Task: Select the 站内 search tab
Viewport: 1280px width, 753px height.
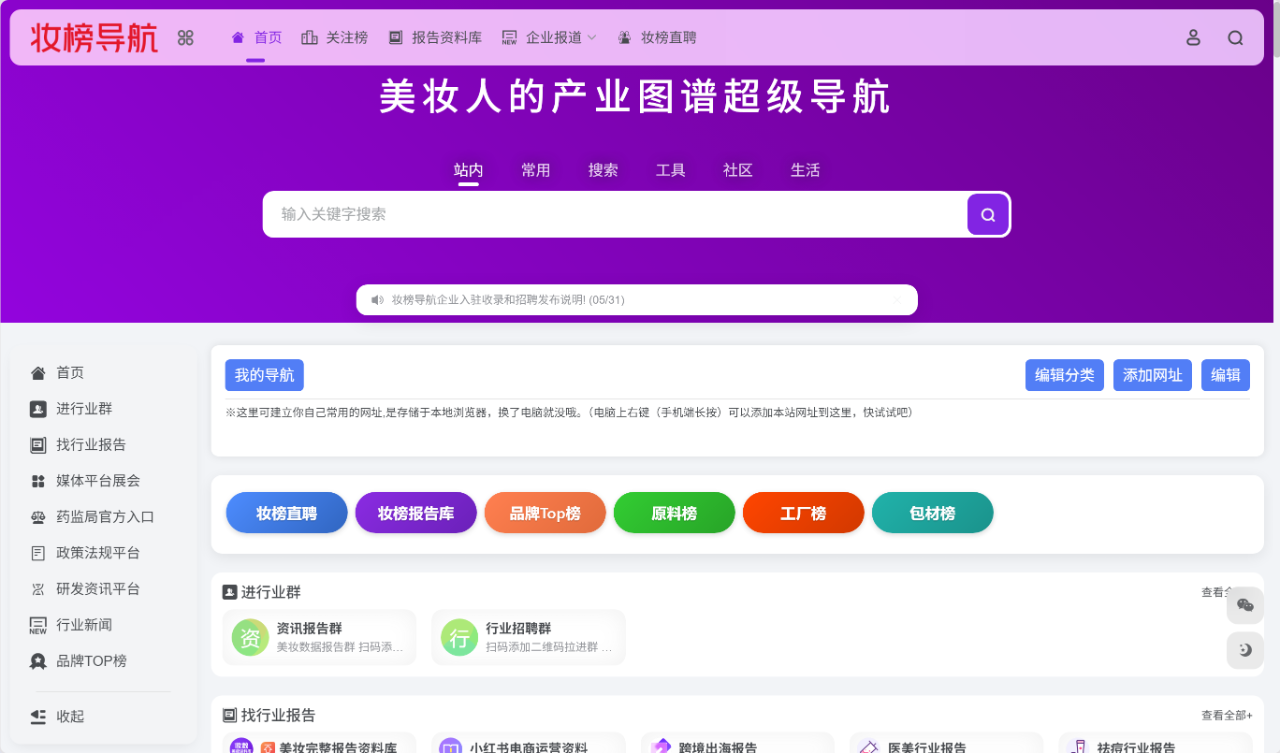Action: click(x=468, y=170)
